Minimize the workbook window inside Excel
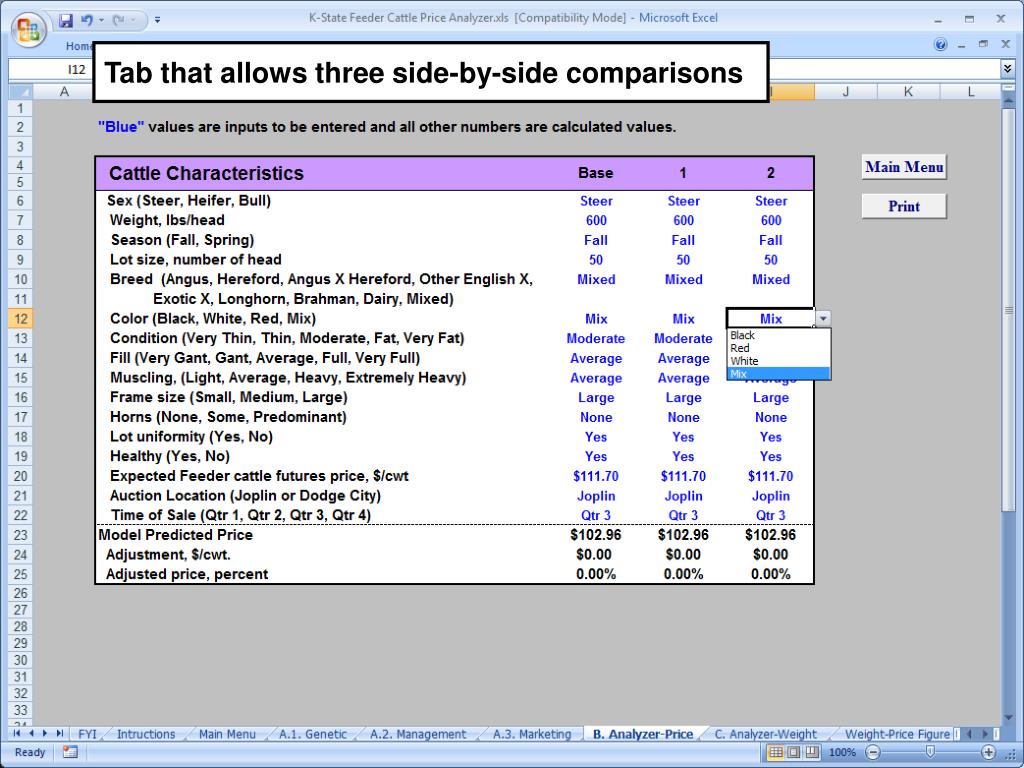The image size is (1024, 768). 961,44
